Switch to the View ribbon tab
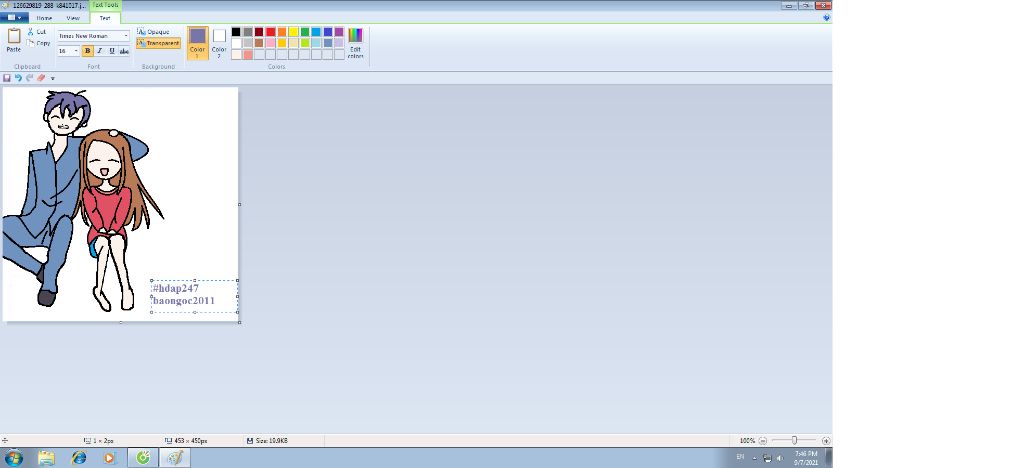The height and width of the screenshot is (468, 1024). (x=73, y=18)
